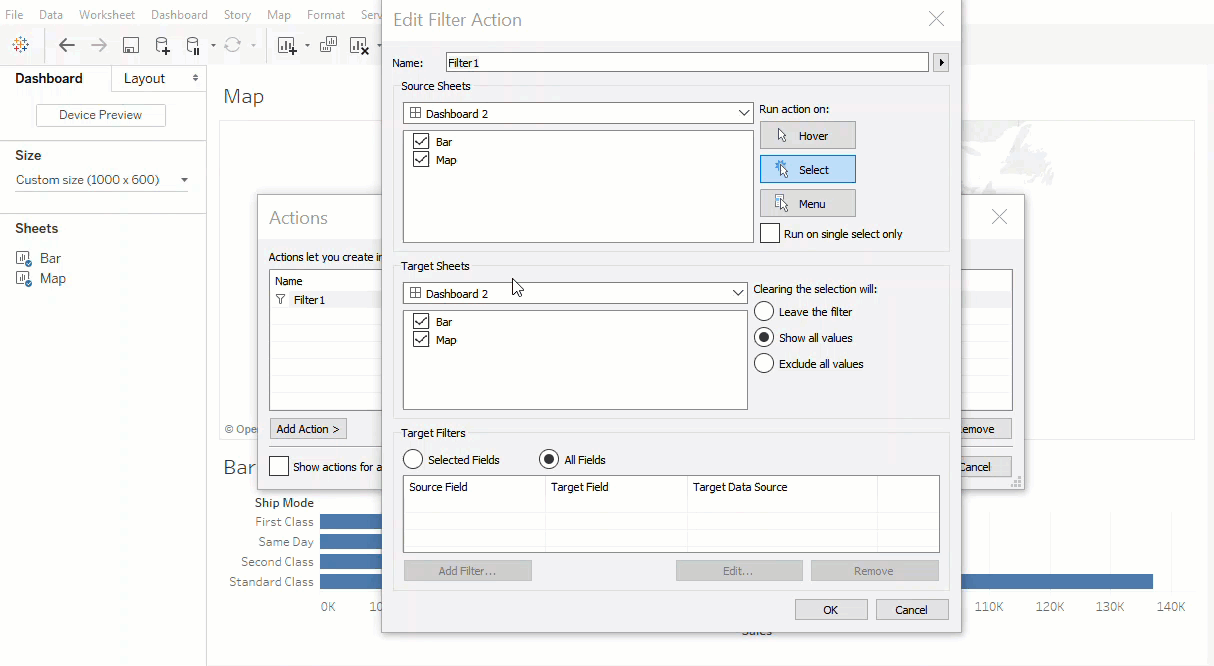Click the clear sheet icon
The width and height of the screenshot is (1214, 666).
[359, 45]
